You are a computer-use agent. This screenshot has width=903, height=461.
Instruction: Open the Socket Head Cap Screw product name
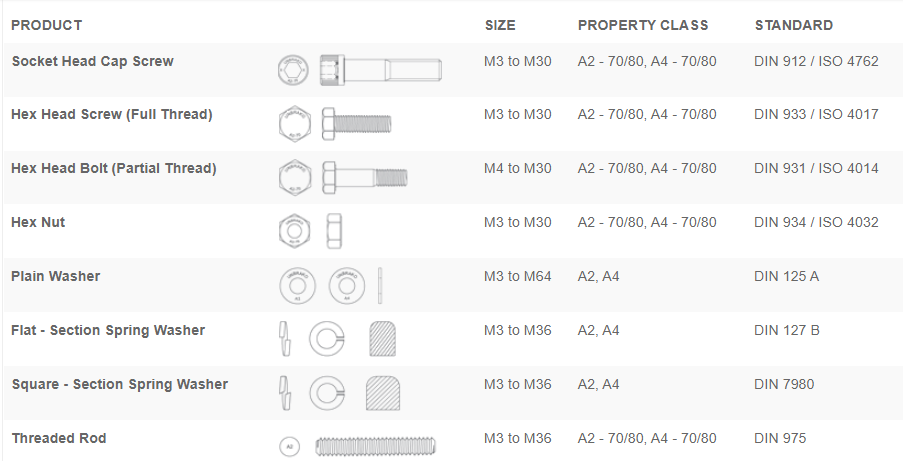[92, 61]
